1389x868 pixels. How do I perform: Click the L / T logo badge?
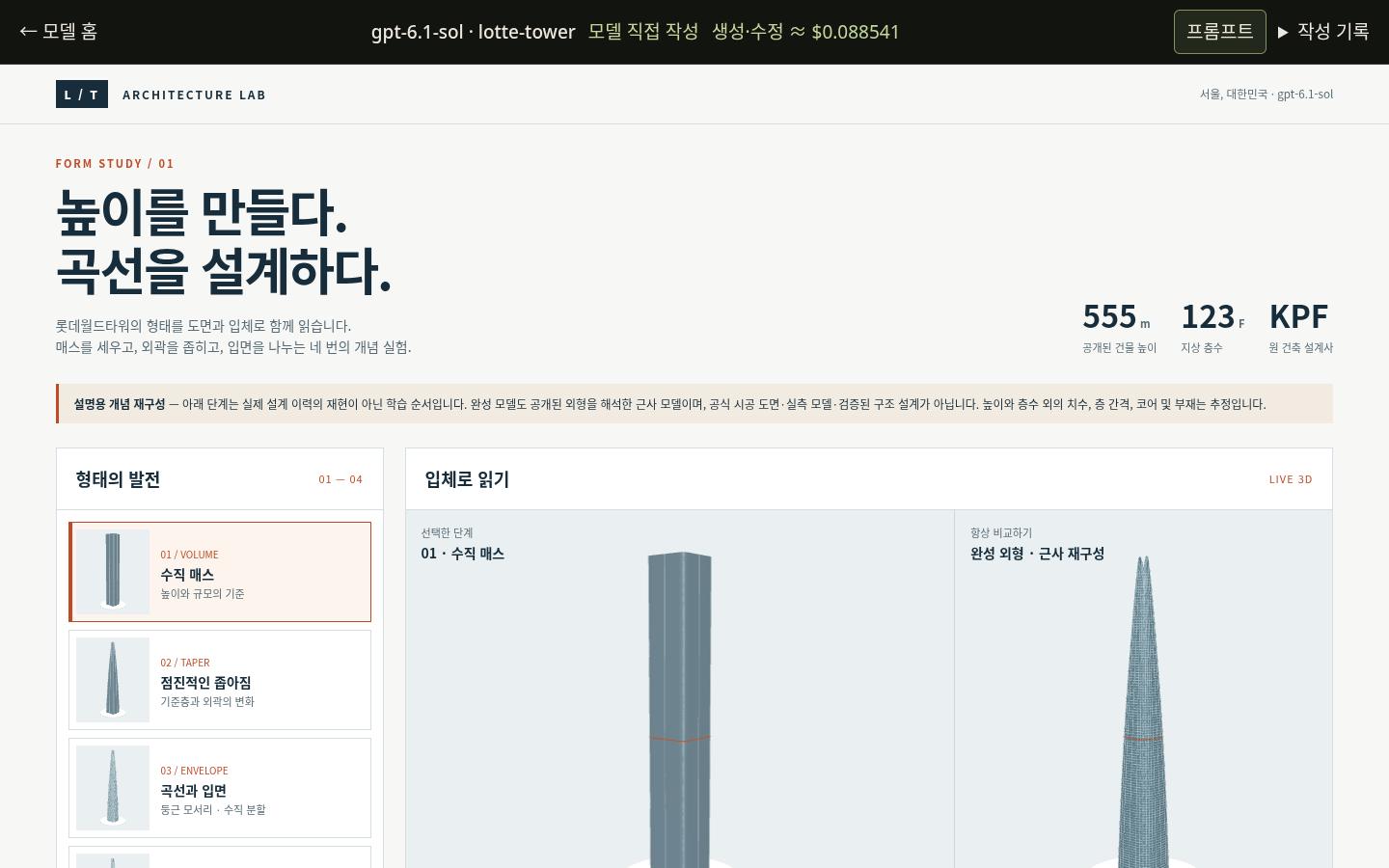coord(82,95)
